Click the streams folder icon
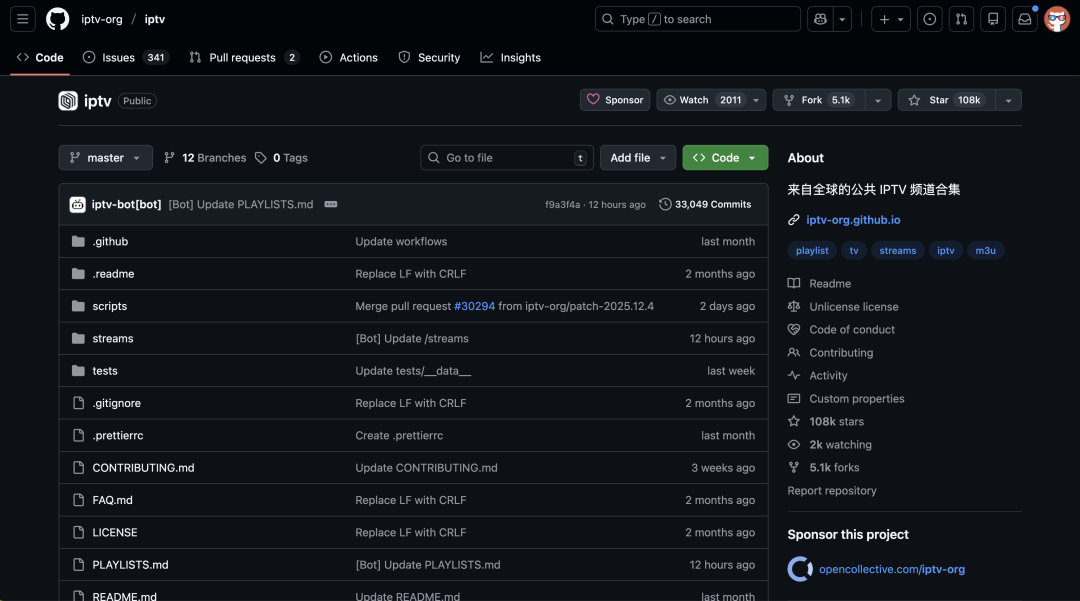Image resolution: width=1080 pixels, height=601 pixels. pyautogui.click(x=79, y=339)
